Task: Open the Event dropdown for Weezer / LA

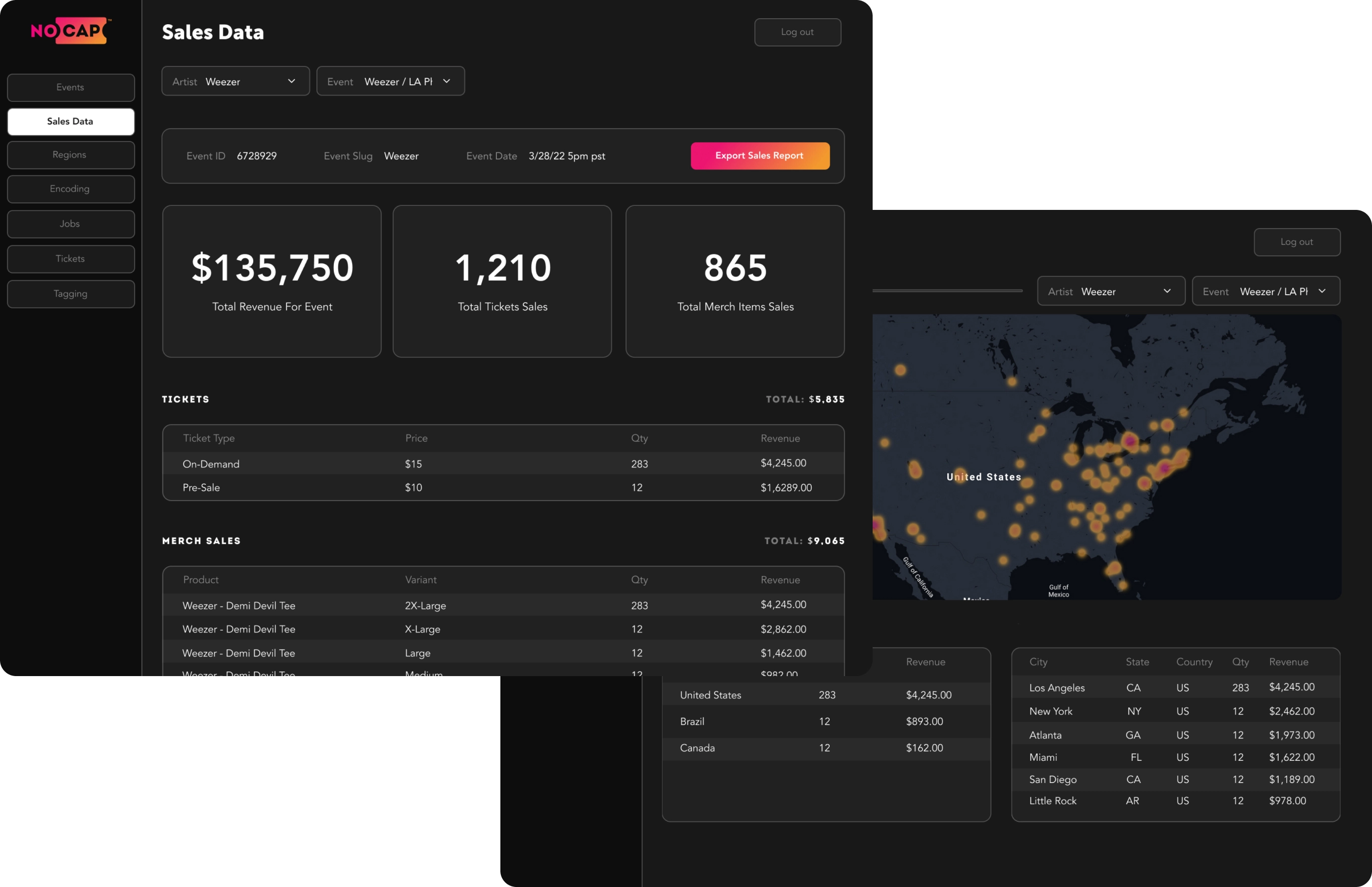Action: [390, 81]
